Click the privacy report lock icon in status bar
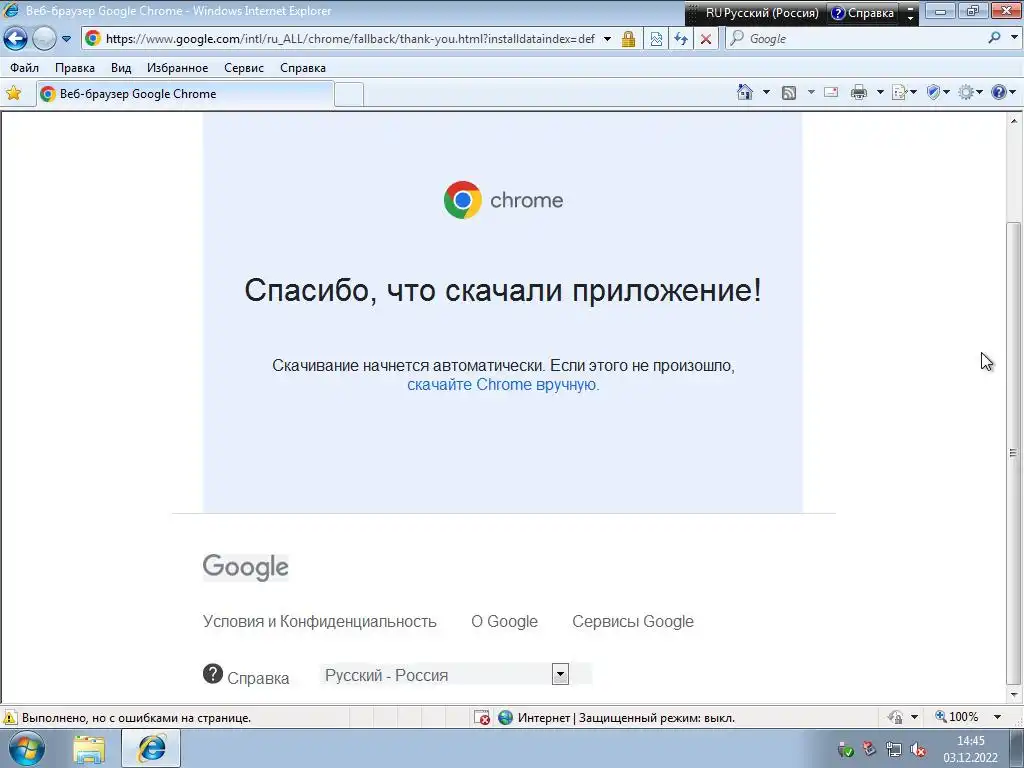The height and width of the screenshot is (768, 1024). [x=895, y=717]
